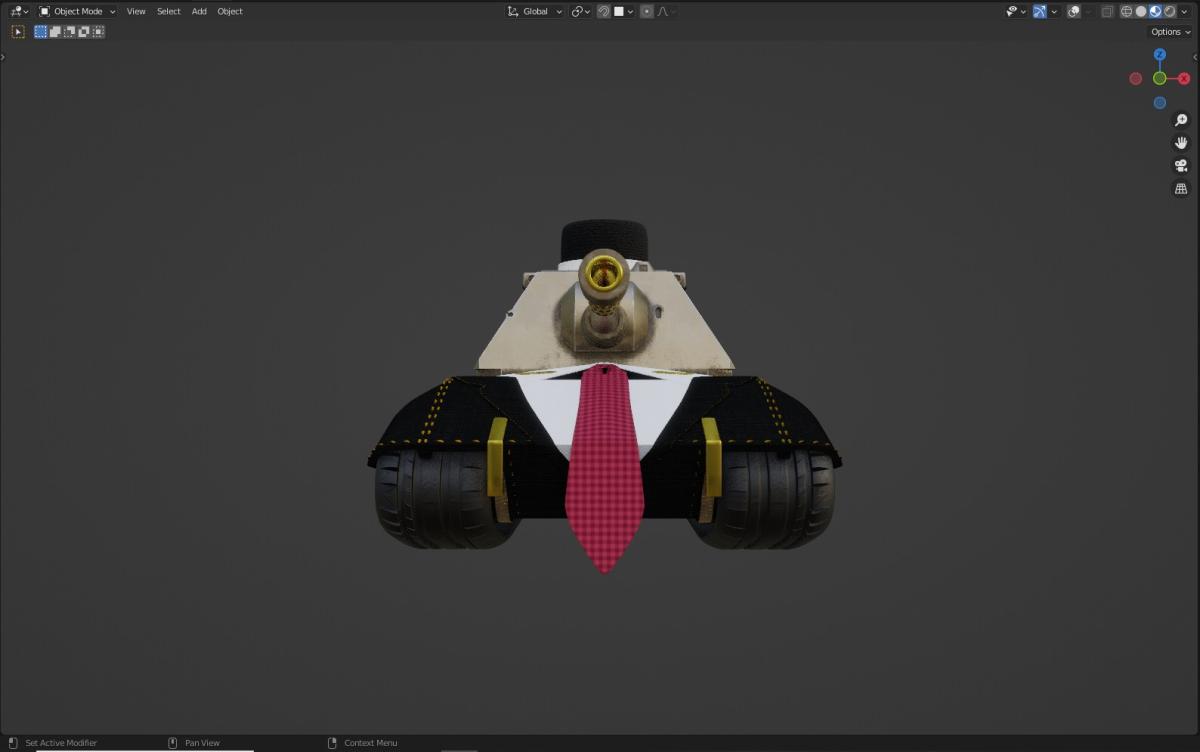This screenshot has width=1200, height=752.
Task: Expand the right sidebar arrow
Action: [x=1196, y=57]
